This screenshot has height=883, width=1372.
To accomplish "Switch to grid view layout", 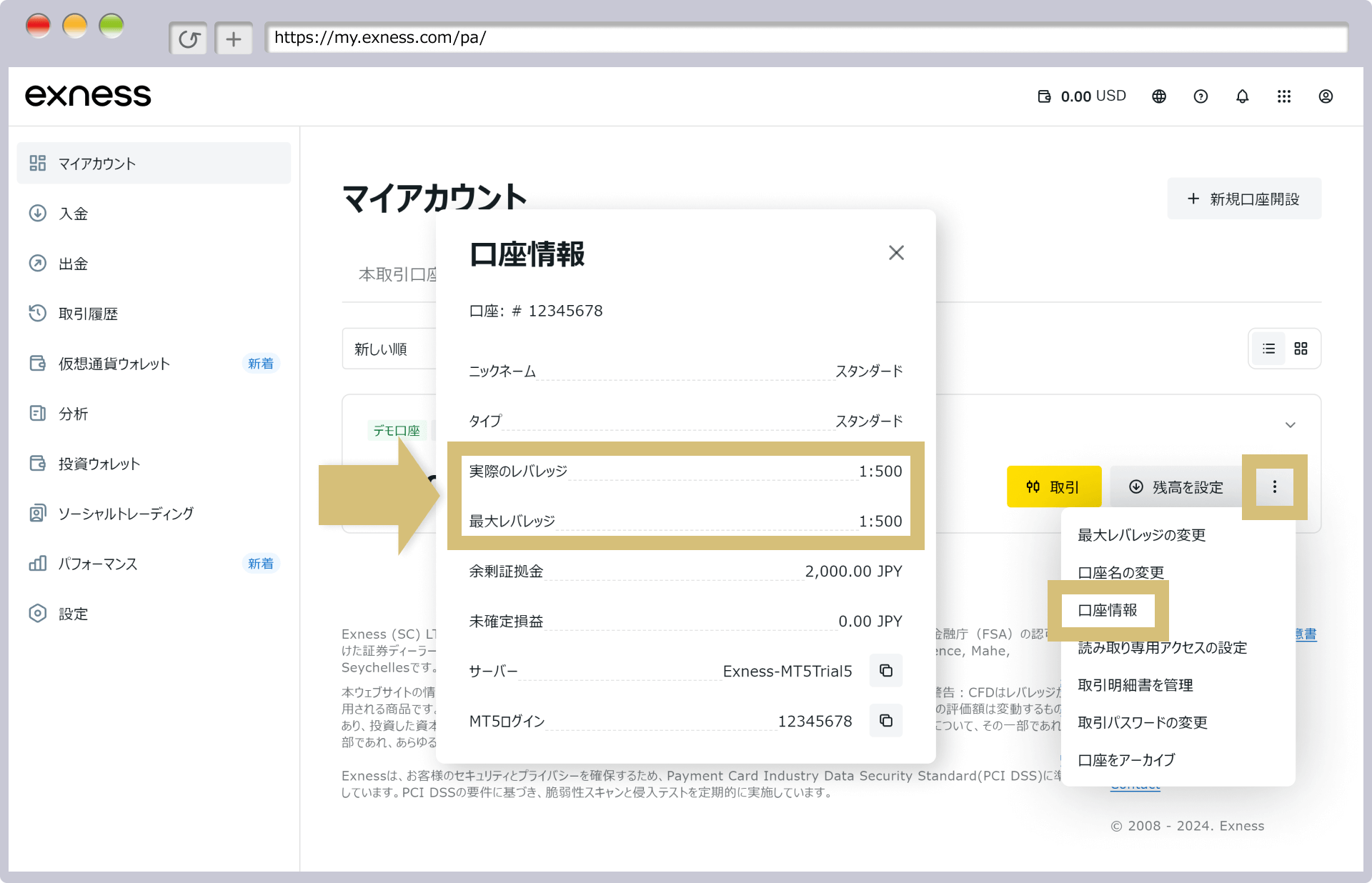I will 1301,349.
